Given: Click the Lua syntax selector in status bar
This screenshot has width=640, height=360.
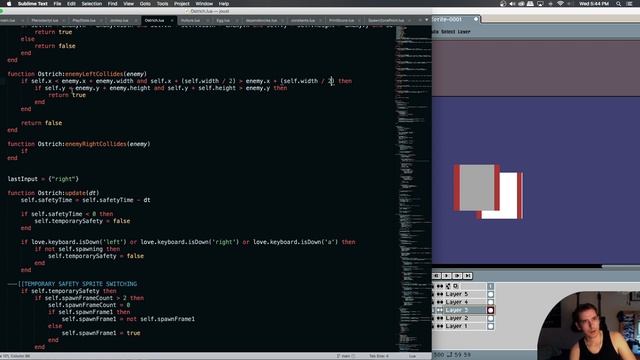Looking at the screenshot, I should click(412, 356).
